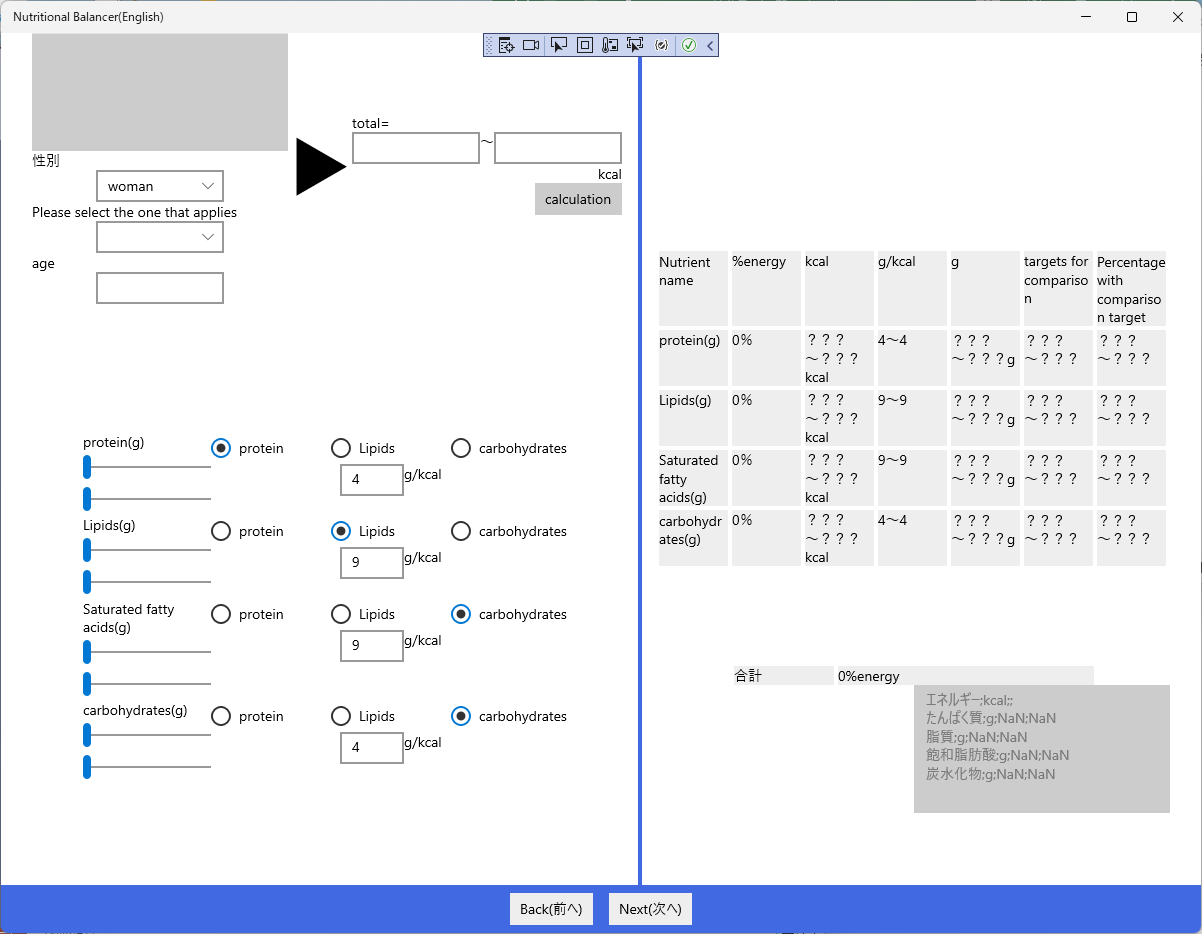The width and height of the screenshot is (1202, 934).
Task: Select carbohydrates radio in carbohydrates(g) row
Action: coord(461,716)
